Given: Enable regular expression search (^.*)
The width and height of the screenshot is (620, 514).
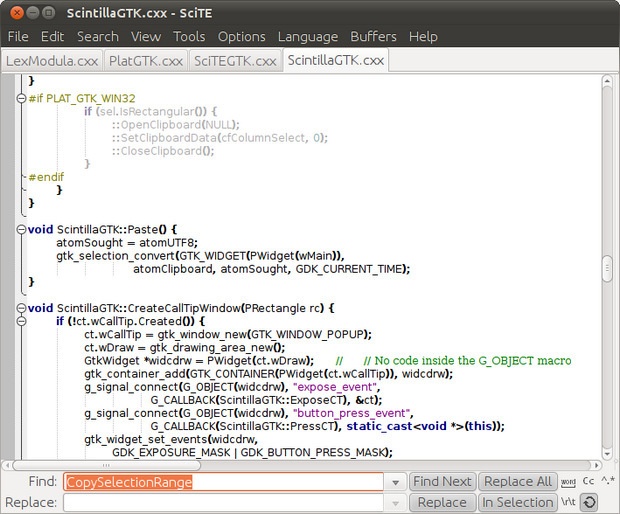Looking at the screenshot, I should 607,482.
